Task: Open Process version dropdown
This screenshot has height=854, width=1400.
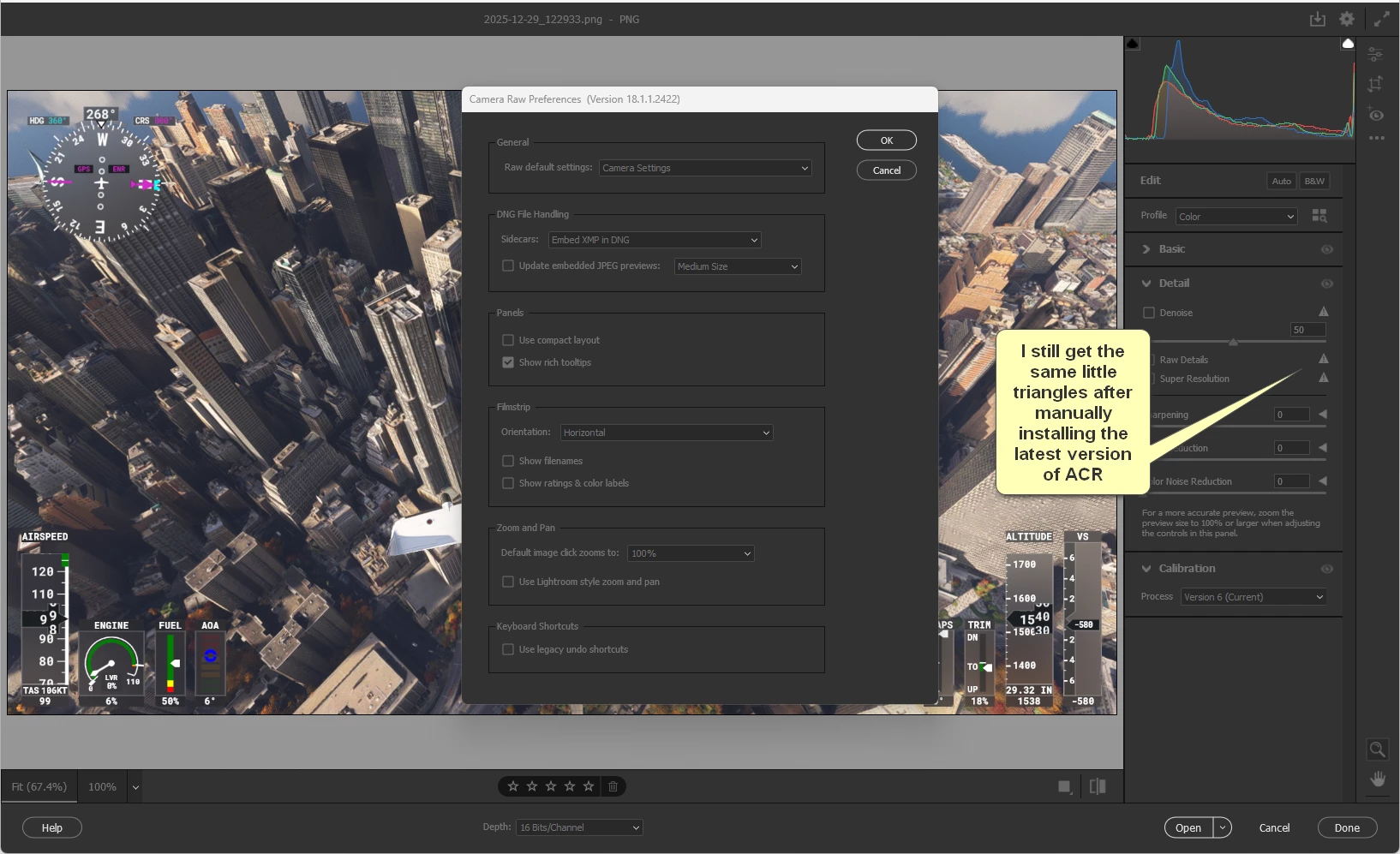Action: [x=1253, y=597]
